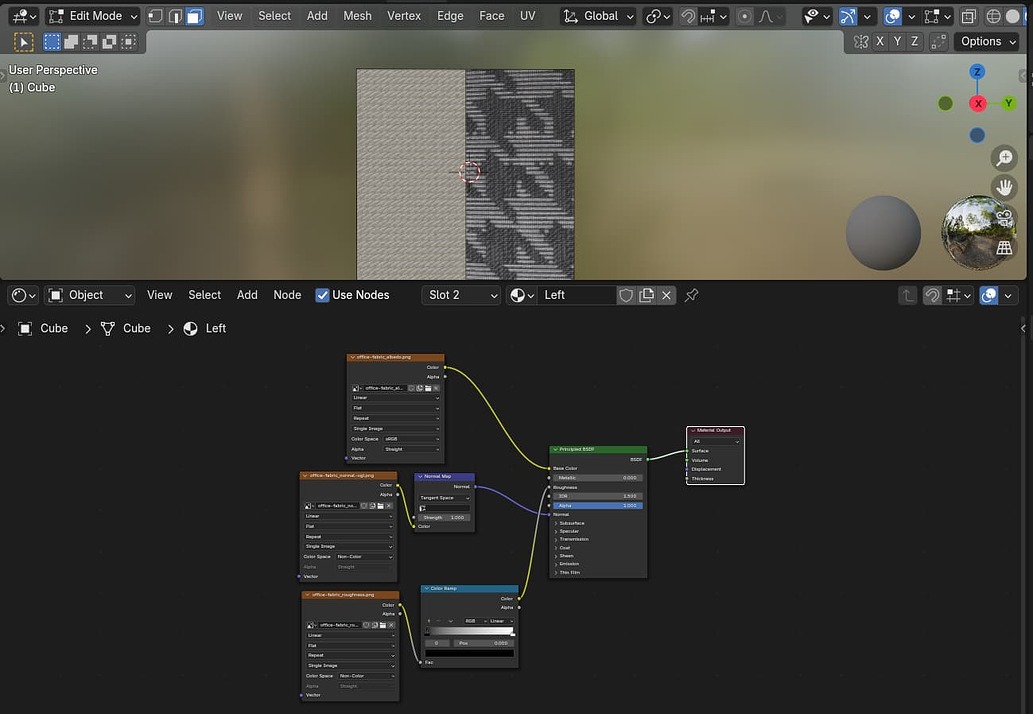Open the Node menu in shader editor
Viewport: 1033px width, 714px height.
pyautogui.click(x=287, y=295)
